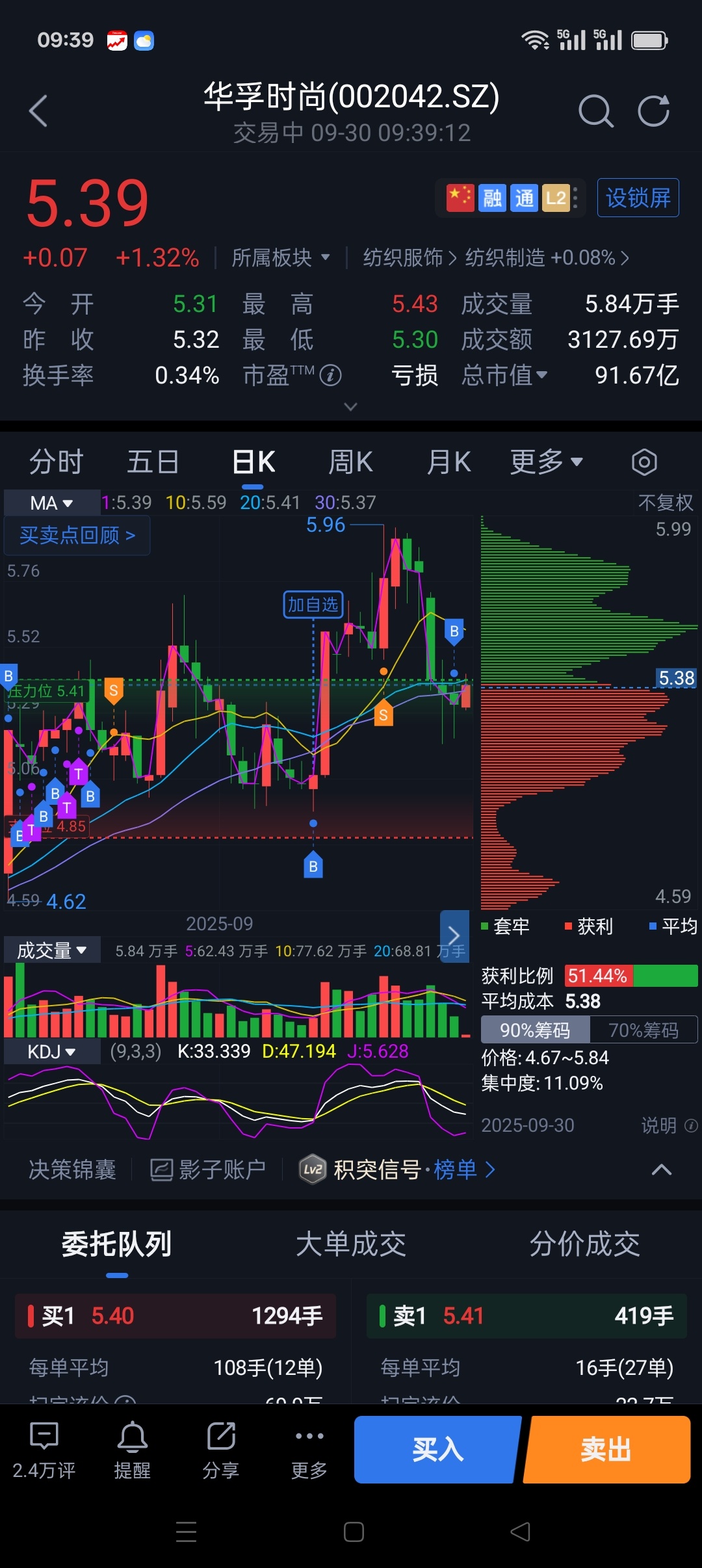Tap the orange 卖出 sell button
This screenshot has height=1568, width=702.
point(607,1450)
